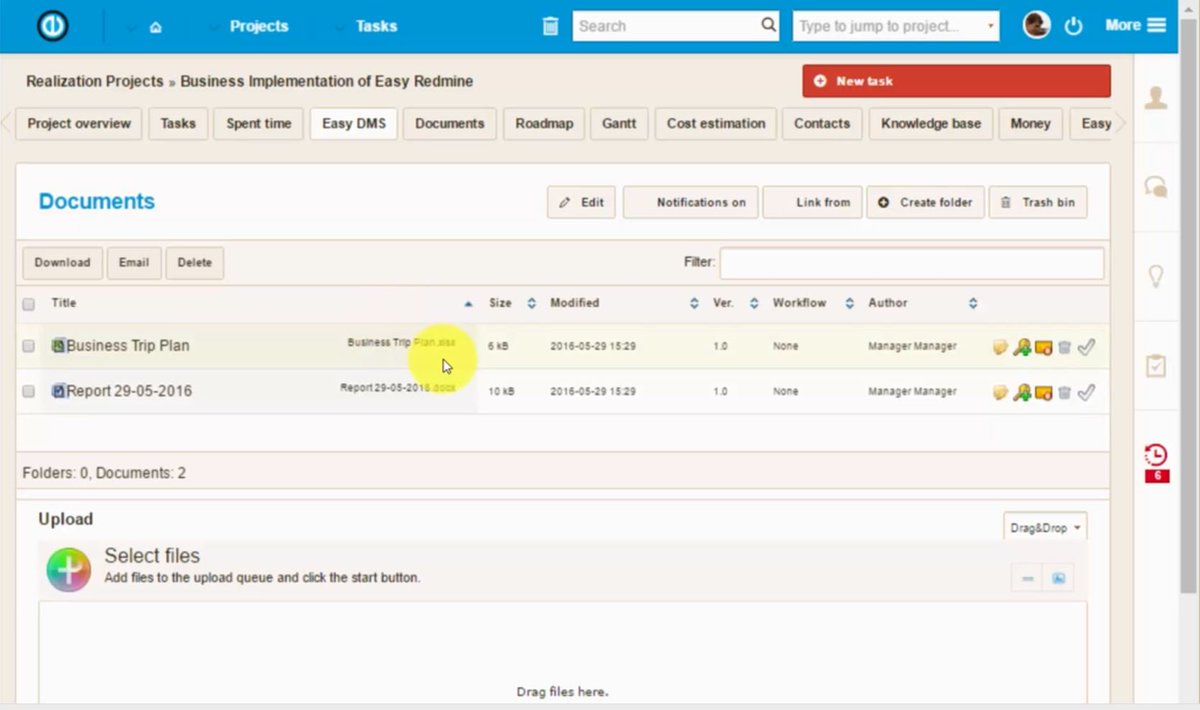
Task: Click the envelope email icon for Report 29-05-2016
Action: tap(1043, 392)
